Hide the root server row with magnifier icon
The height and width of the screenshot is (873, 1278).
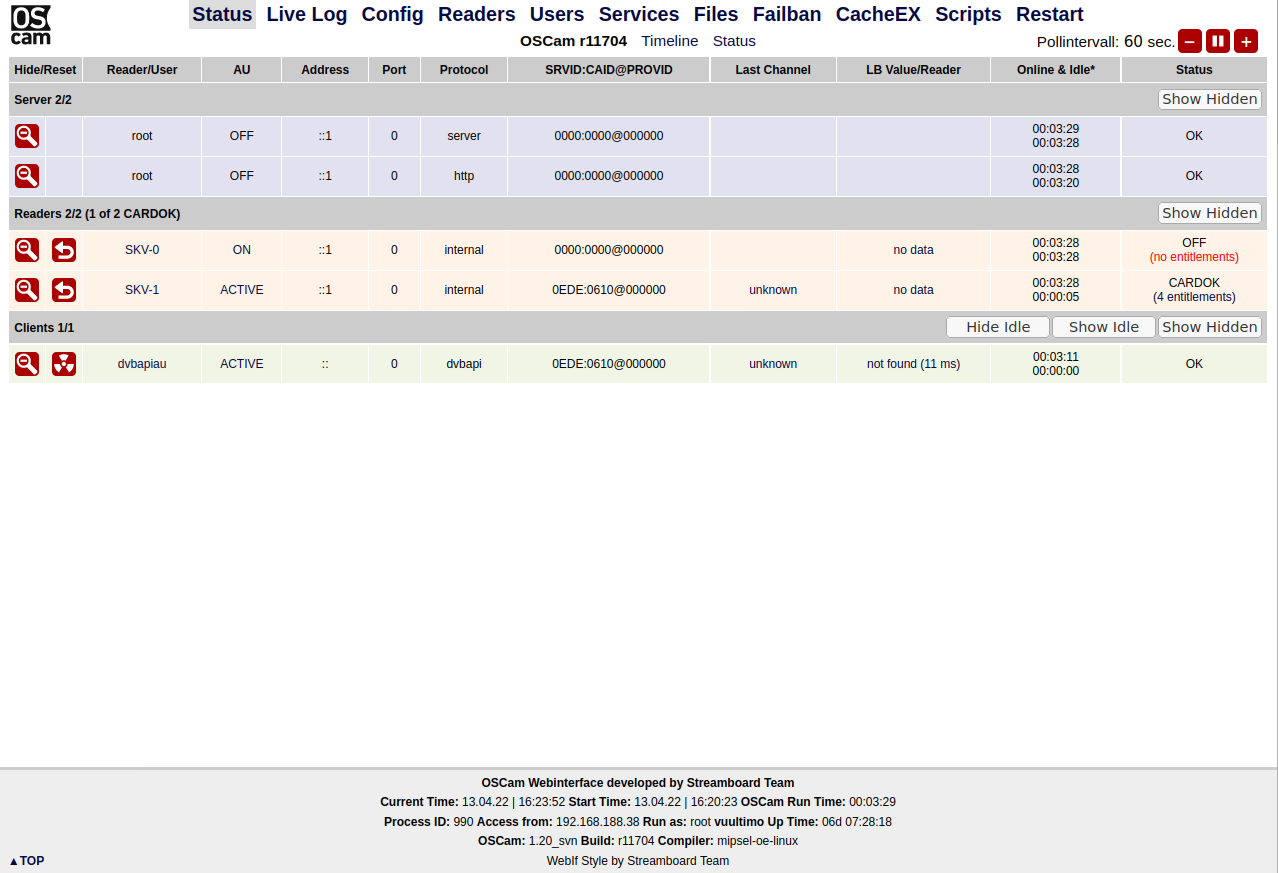pos(27,136)
